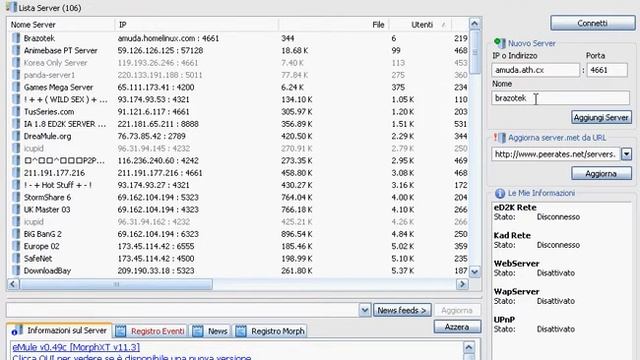640x360 pixels.
Task: Click the news feed address field
Action: (x=182, y=311)
